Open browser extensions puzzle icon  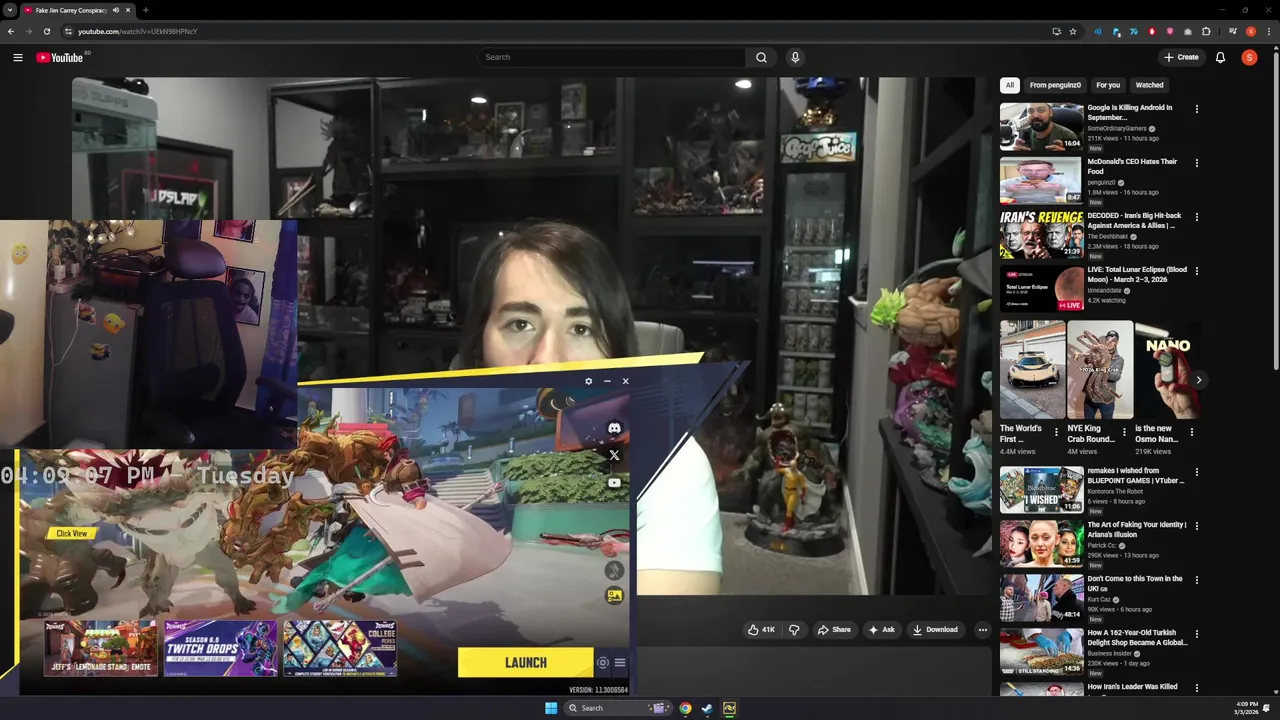click(x=1206, y=31)
